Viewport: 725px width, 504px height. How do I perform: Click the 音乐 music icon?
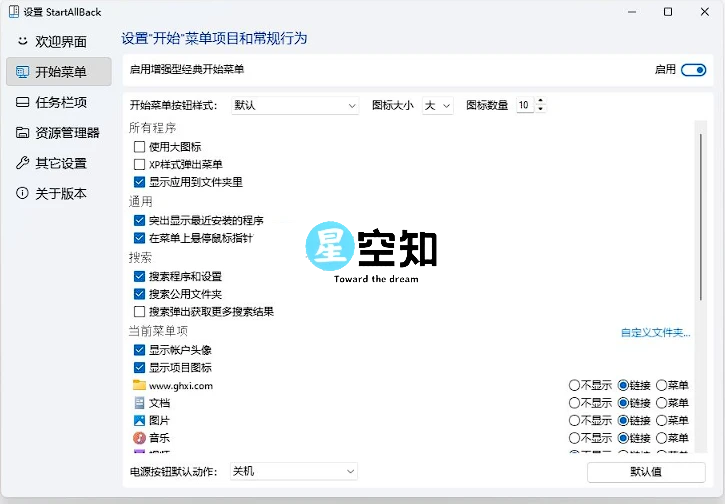(139, 437)
